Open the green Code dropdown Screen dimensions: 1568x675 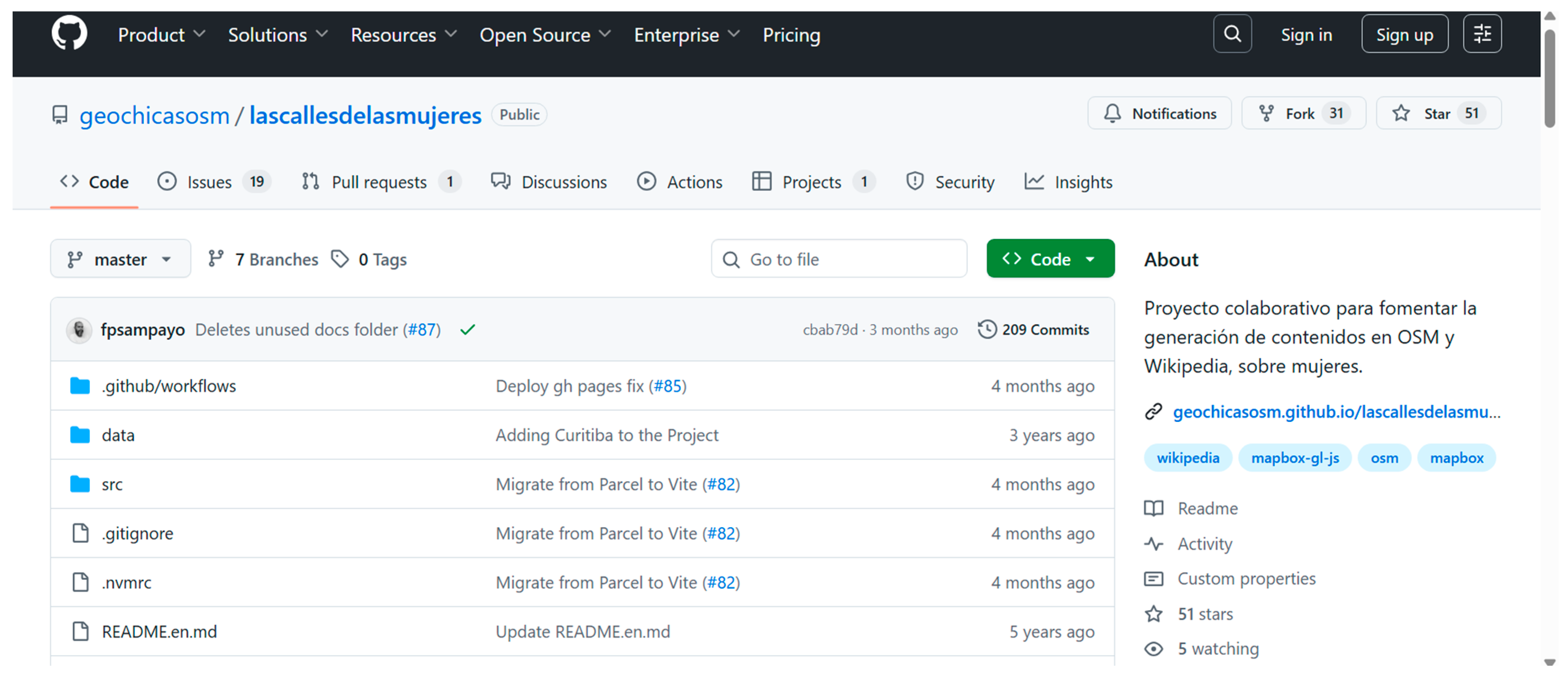click(x=1050, y=260)
